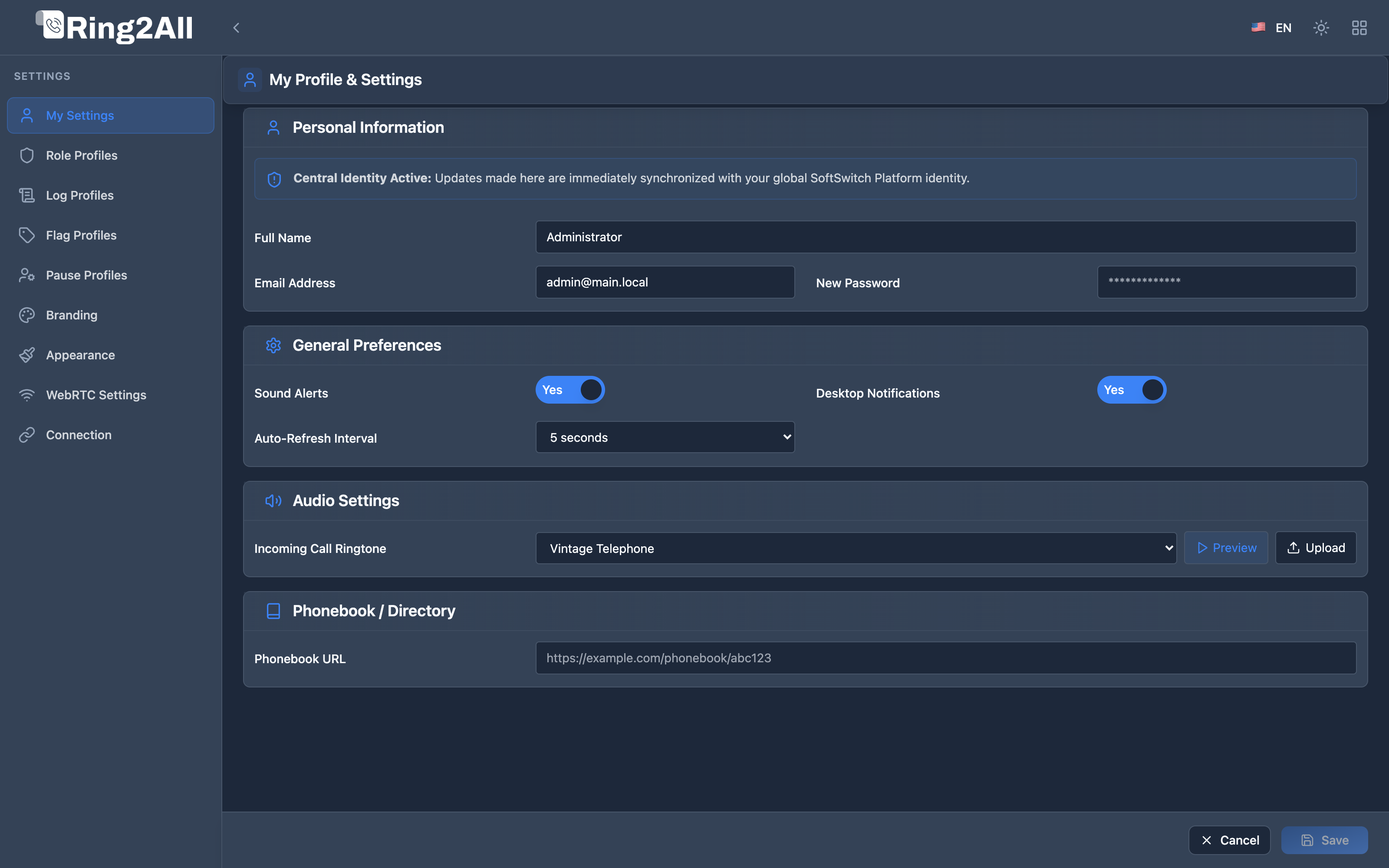The width and height of the screenshot is (1389, 868).
Task: Click the My Profile & Settings header icon
Action: click(x=250, y=80)
